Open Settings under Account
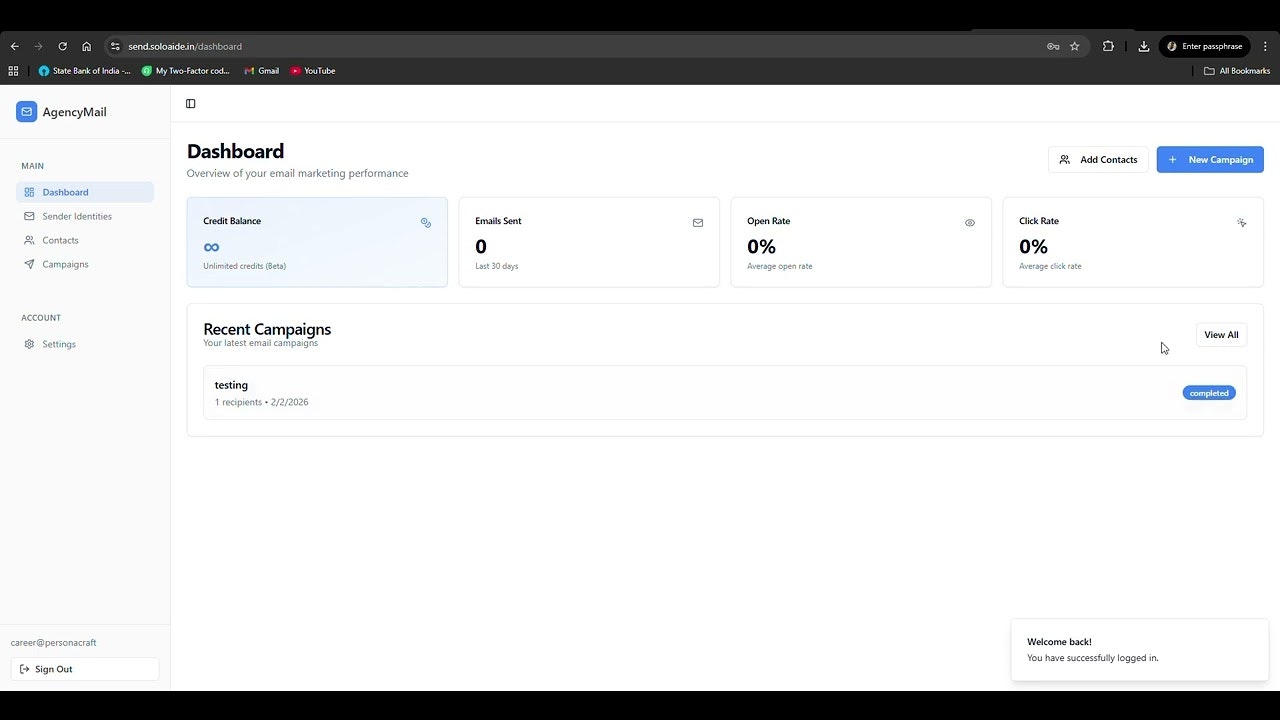Image resolution: width=1280 pixels, height=720 pixels. [85, 344]
